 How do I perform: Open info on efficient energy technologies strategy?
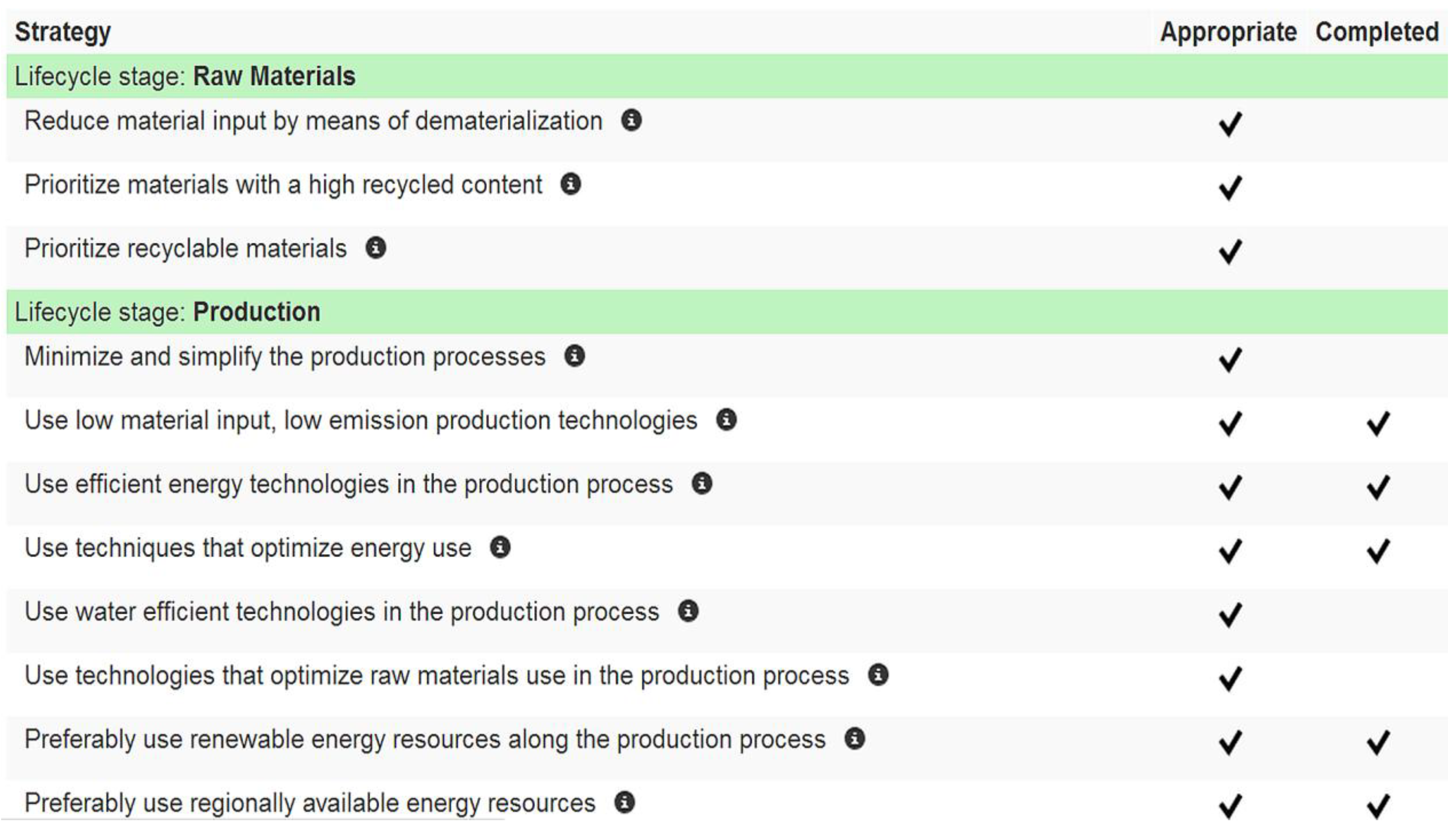(x=702, y=484)
